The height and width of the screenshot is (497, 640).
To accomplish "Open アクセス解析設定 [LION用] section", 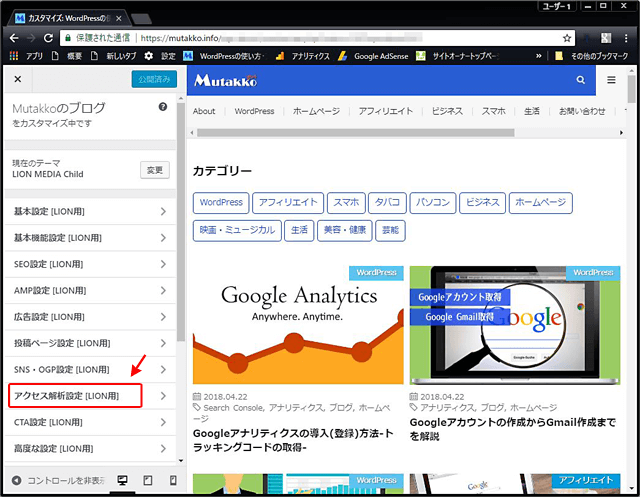I will click(90, 395).
